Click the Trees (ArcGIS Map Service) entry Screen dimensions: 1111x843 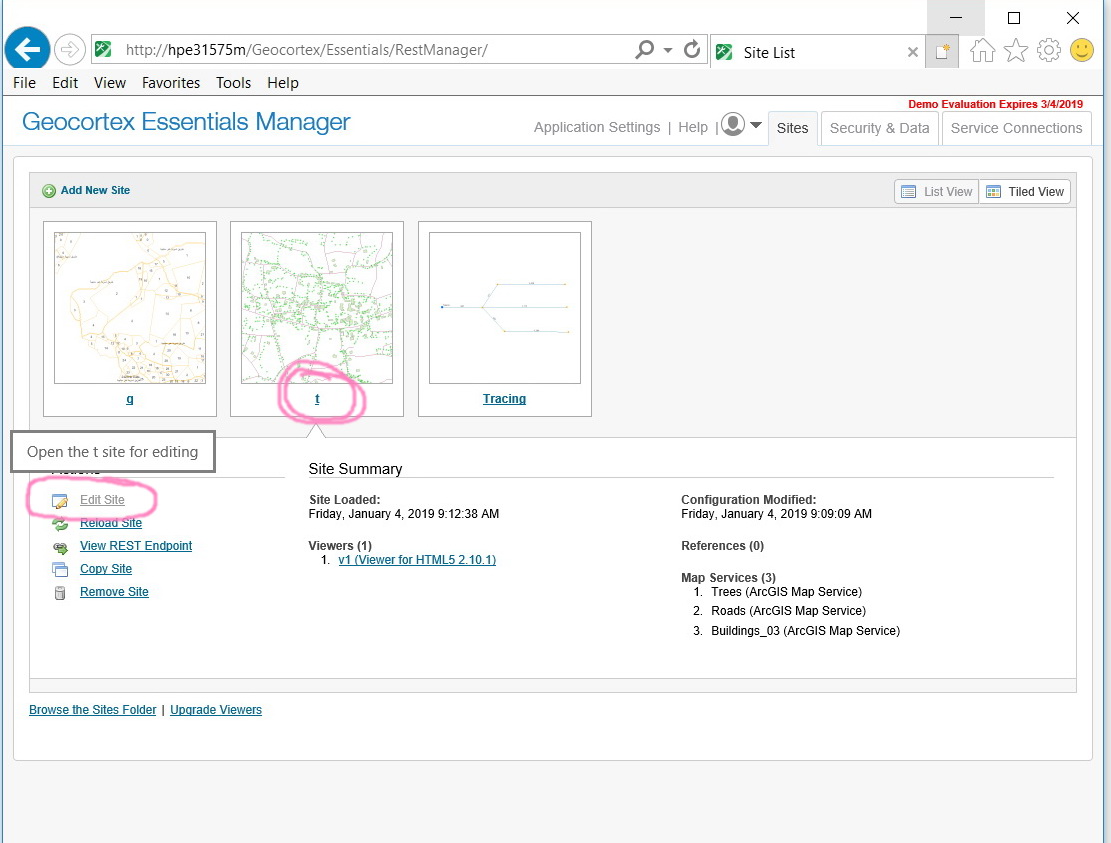pyautogui.click(x=786, y=592)
